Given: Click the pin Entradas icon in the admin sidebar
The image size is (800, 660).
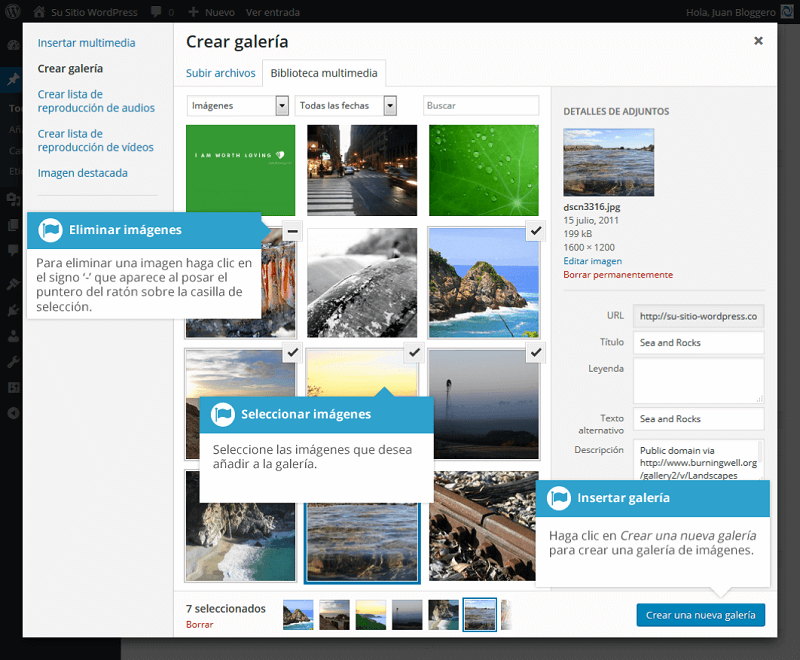Looking at the screenshot, I should [13, 80].
